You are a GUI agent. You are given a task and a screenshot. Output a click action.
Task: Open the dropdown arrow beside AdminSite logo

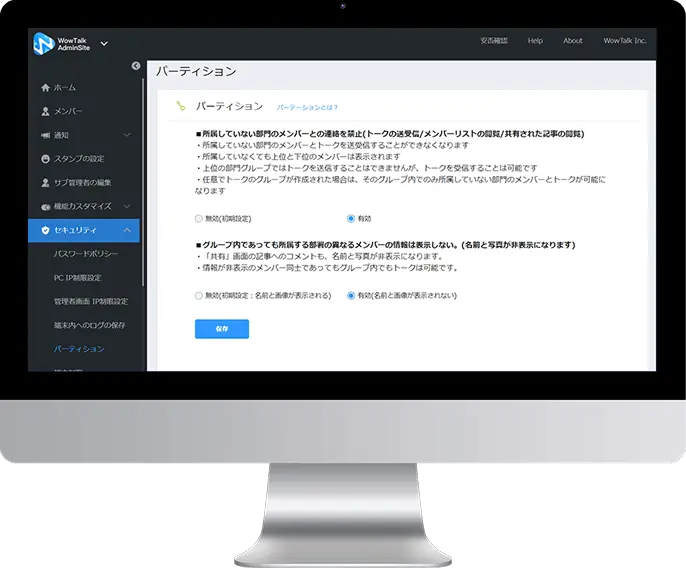coord(104,44)
